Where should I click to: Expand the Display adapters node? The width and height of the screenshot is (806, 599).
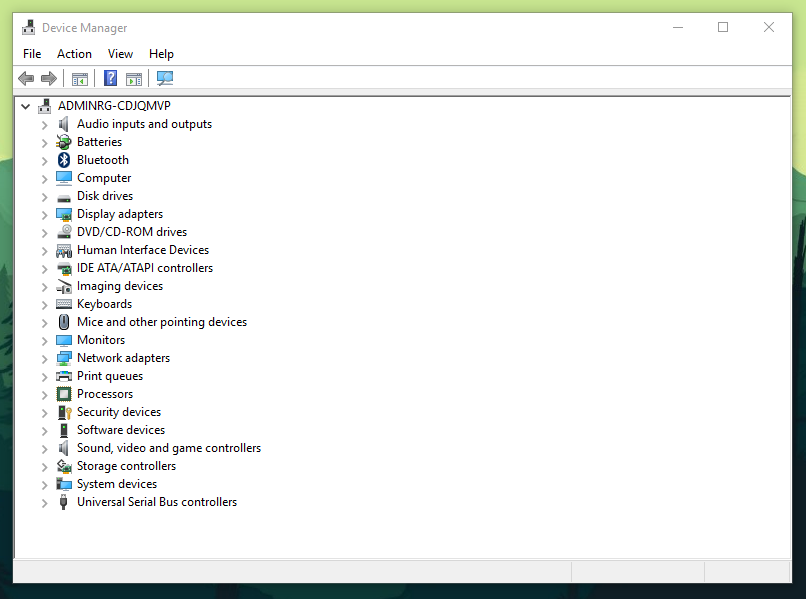[x=45, y=215]
